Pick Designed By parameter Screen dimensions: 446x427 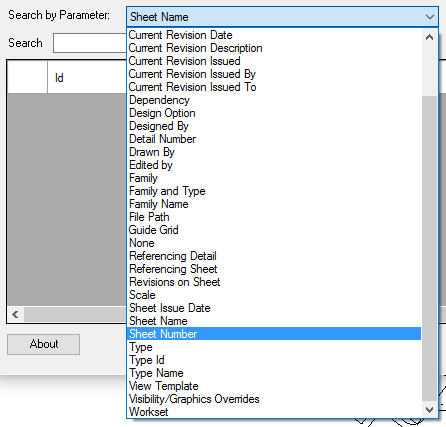tap(274, 126)
